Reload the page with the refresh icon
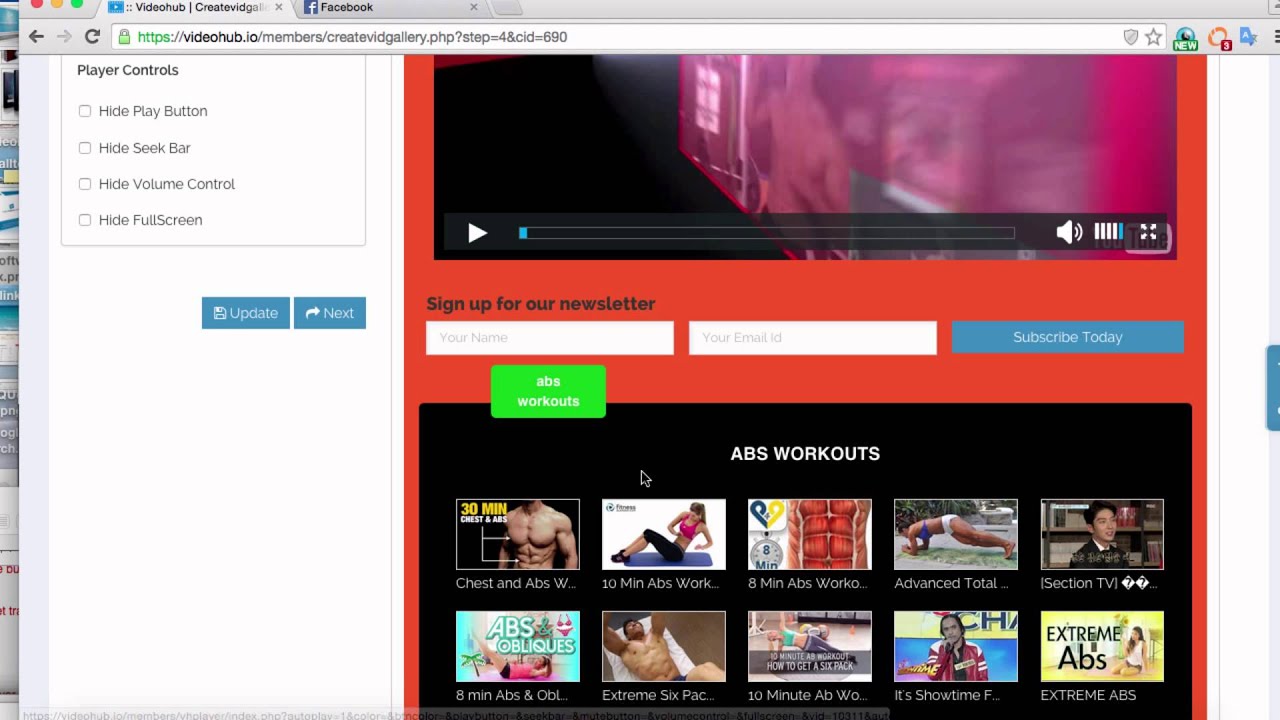 click(92, 37)
